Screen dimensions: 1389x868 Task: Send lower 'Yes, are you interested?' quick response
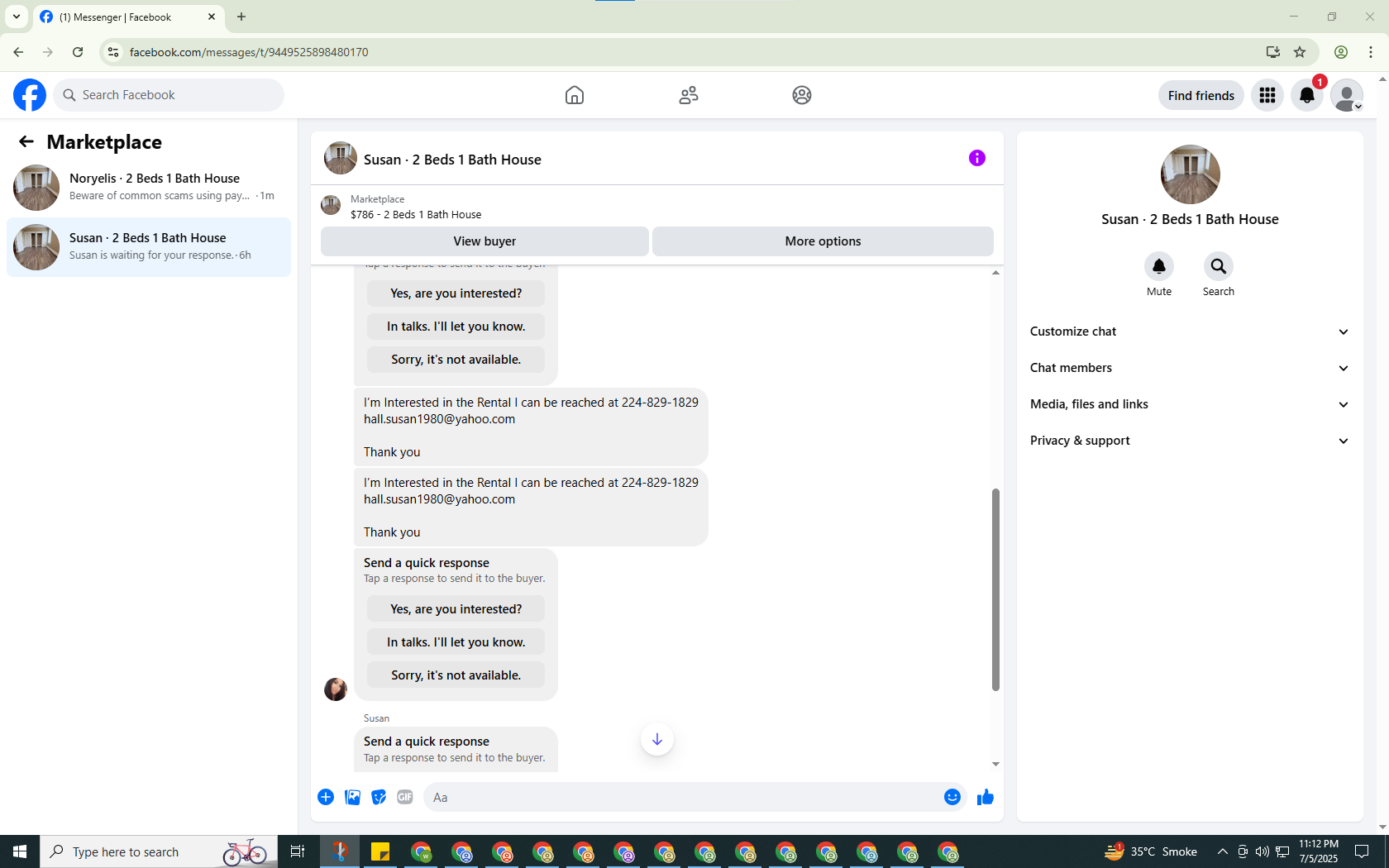(456, 609)
